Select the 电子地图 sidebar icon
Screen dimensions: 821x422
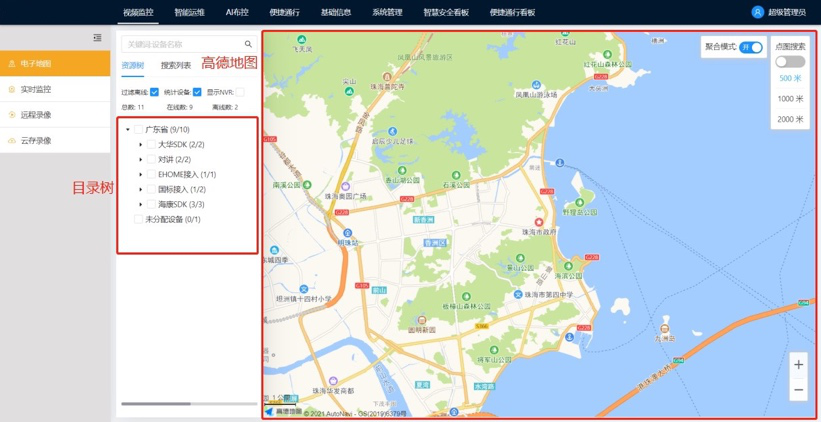click(x=12, y=64)
